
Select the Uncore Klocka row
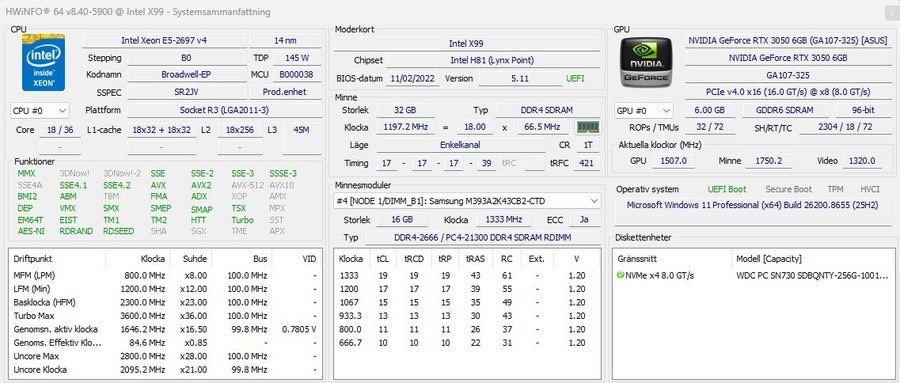click(x=165, y=370)
